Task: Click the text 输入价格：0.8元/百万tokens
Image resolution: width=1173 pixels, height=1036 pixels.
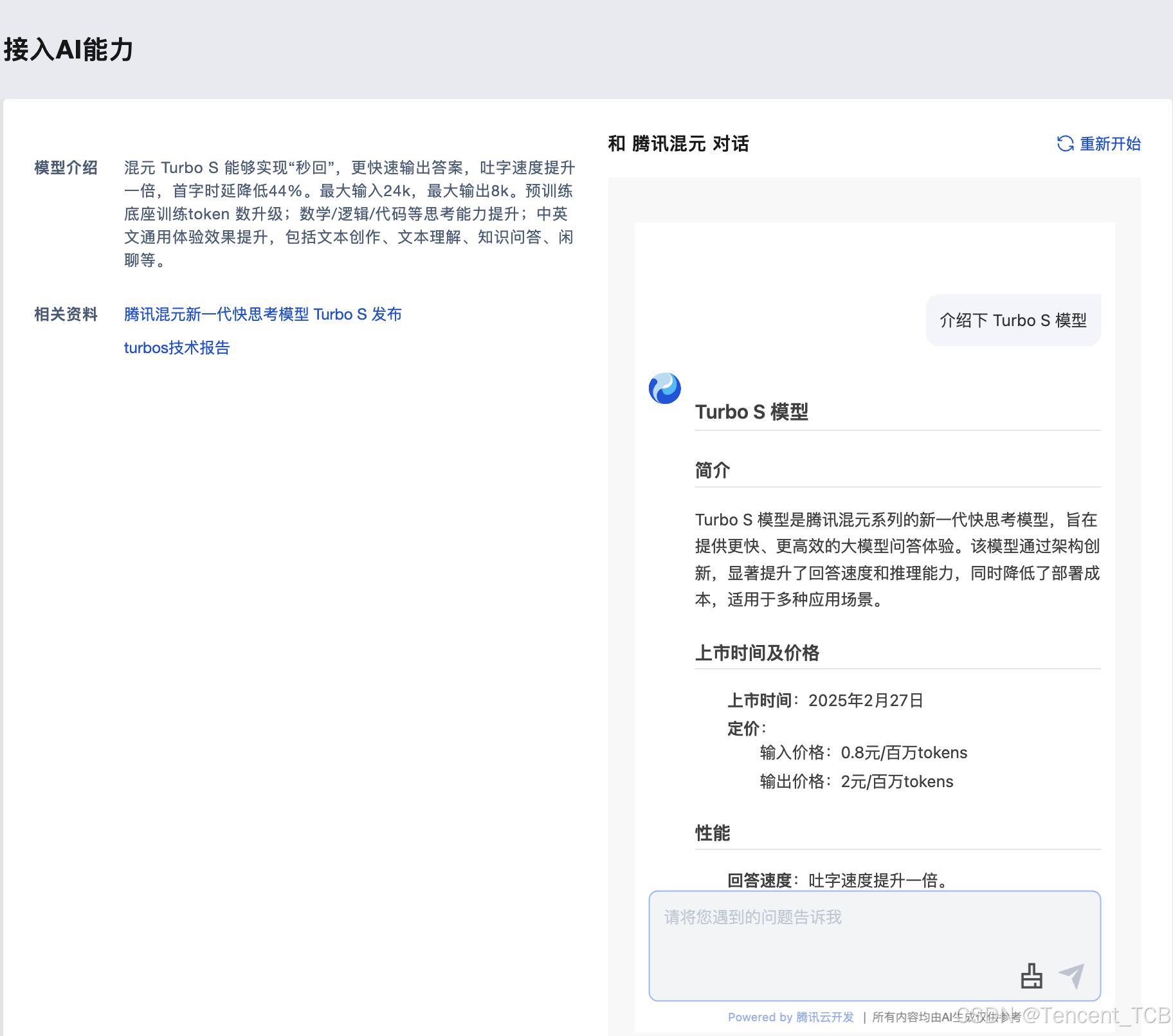Action: point(863,752)
